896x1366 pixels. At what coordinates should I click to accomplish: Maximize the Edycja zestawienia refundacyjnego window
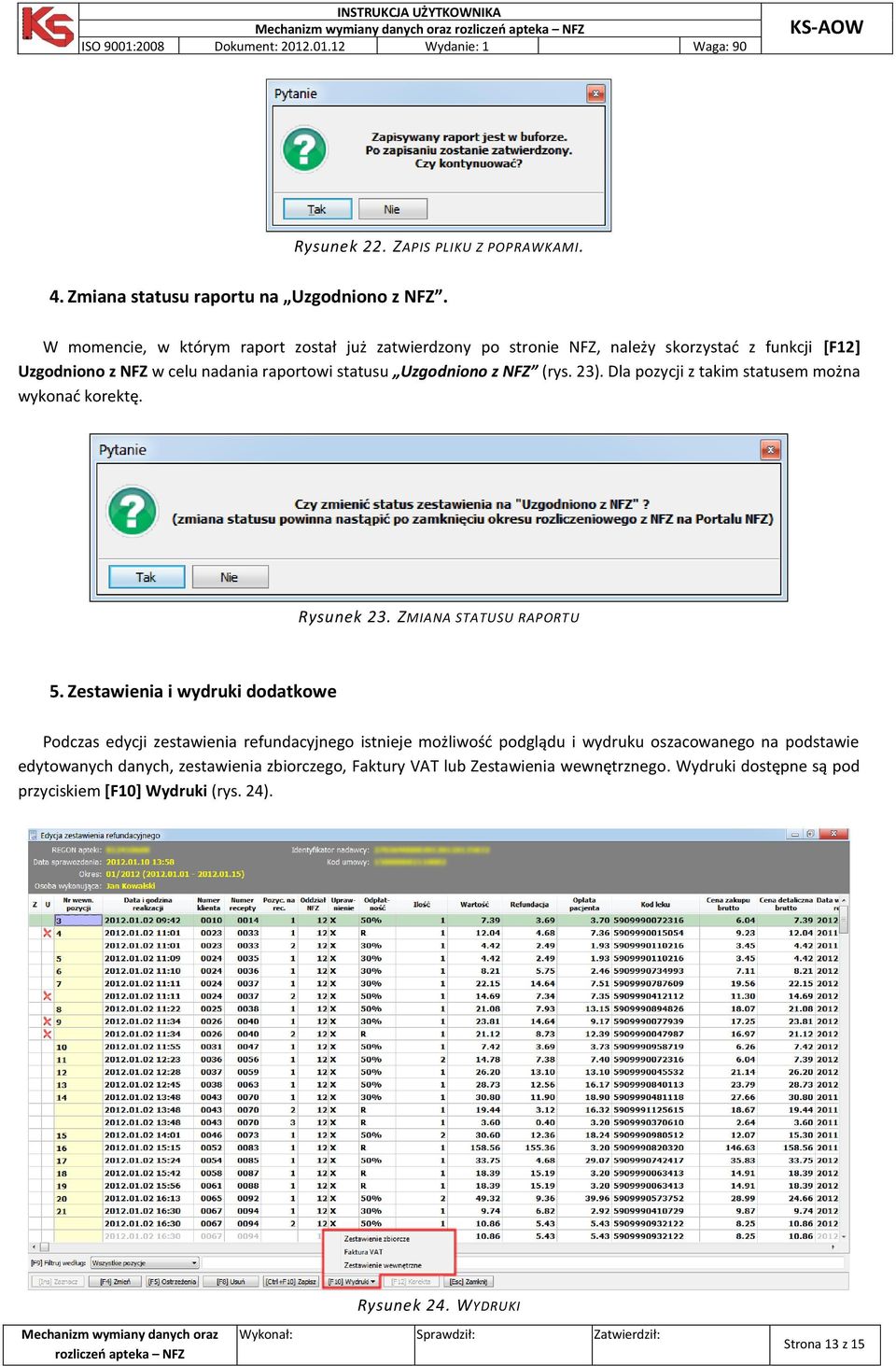pyautogui.click(x=811, y=834)
